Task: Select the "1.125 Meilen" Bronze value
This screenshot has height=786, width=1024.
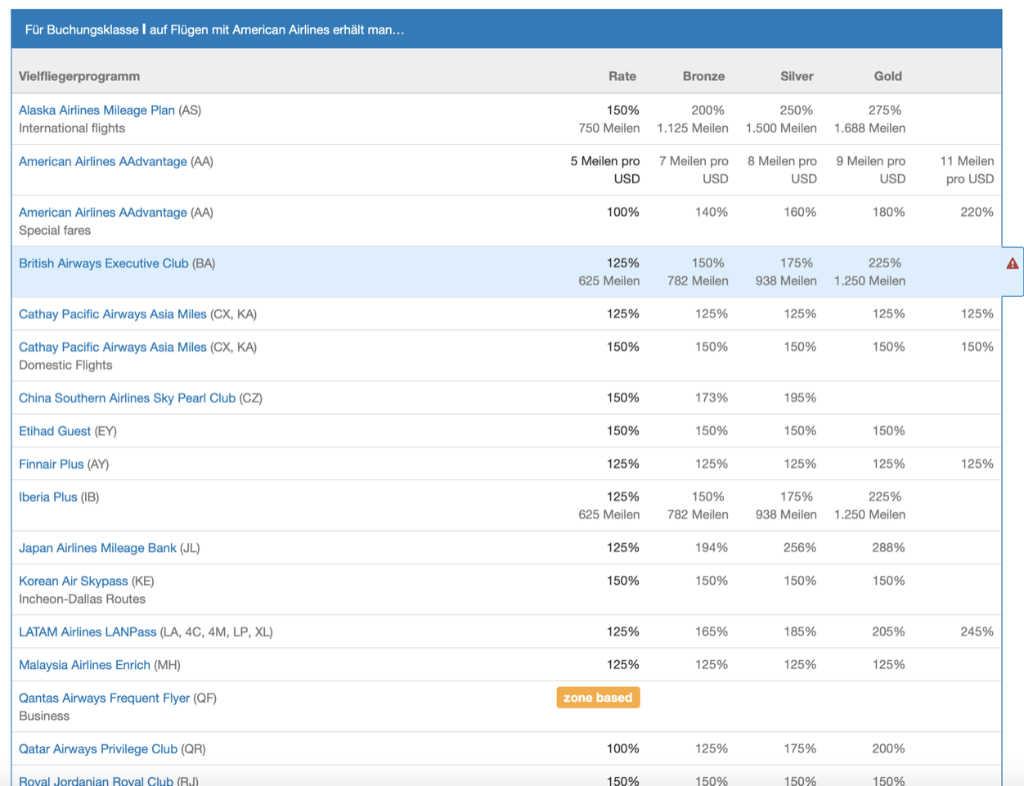Action: 693,128
